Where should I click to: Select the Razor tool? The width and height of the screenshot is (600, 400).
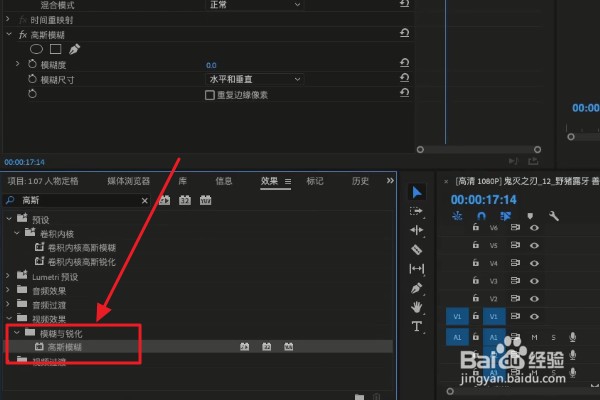[x=416, y=250]
